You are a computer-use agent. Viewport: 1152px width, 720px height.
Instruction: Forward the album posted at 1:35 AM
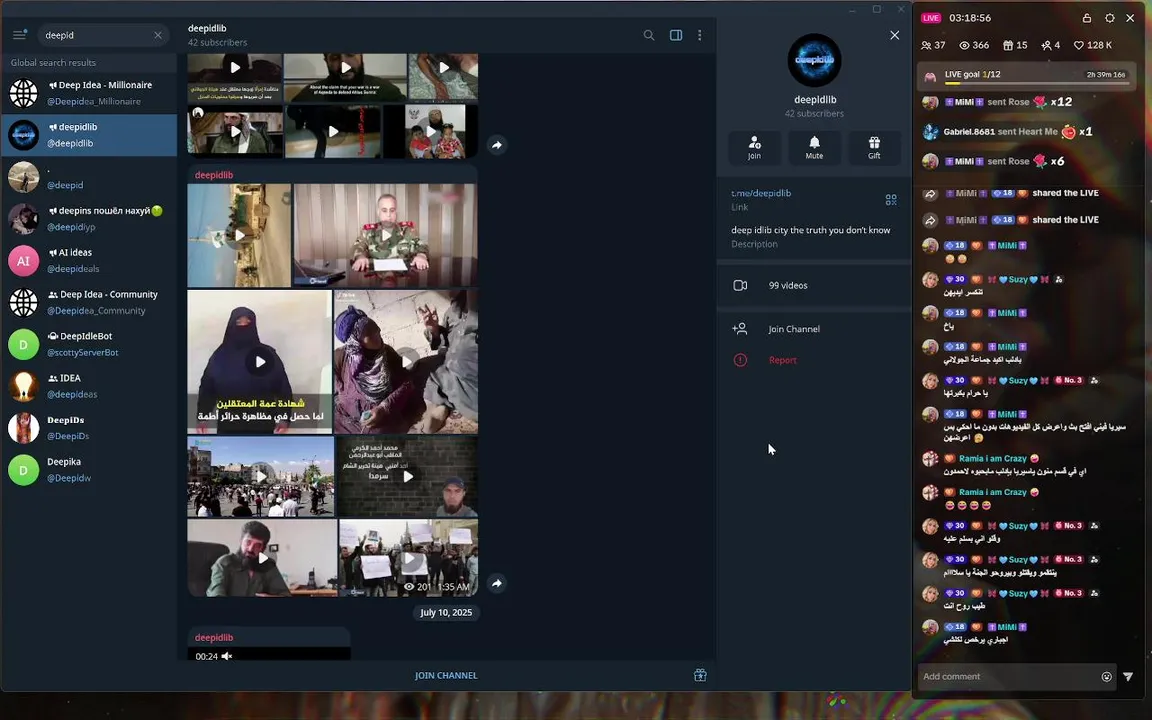(x=497, y=583)
